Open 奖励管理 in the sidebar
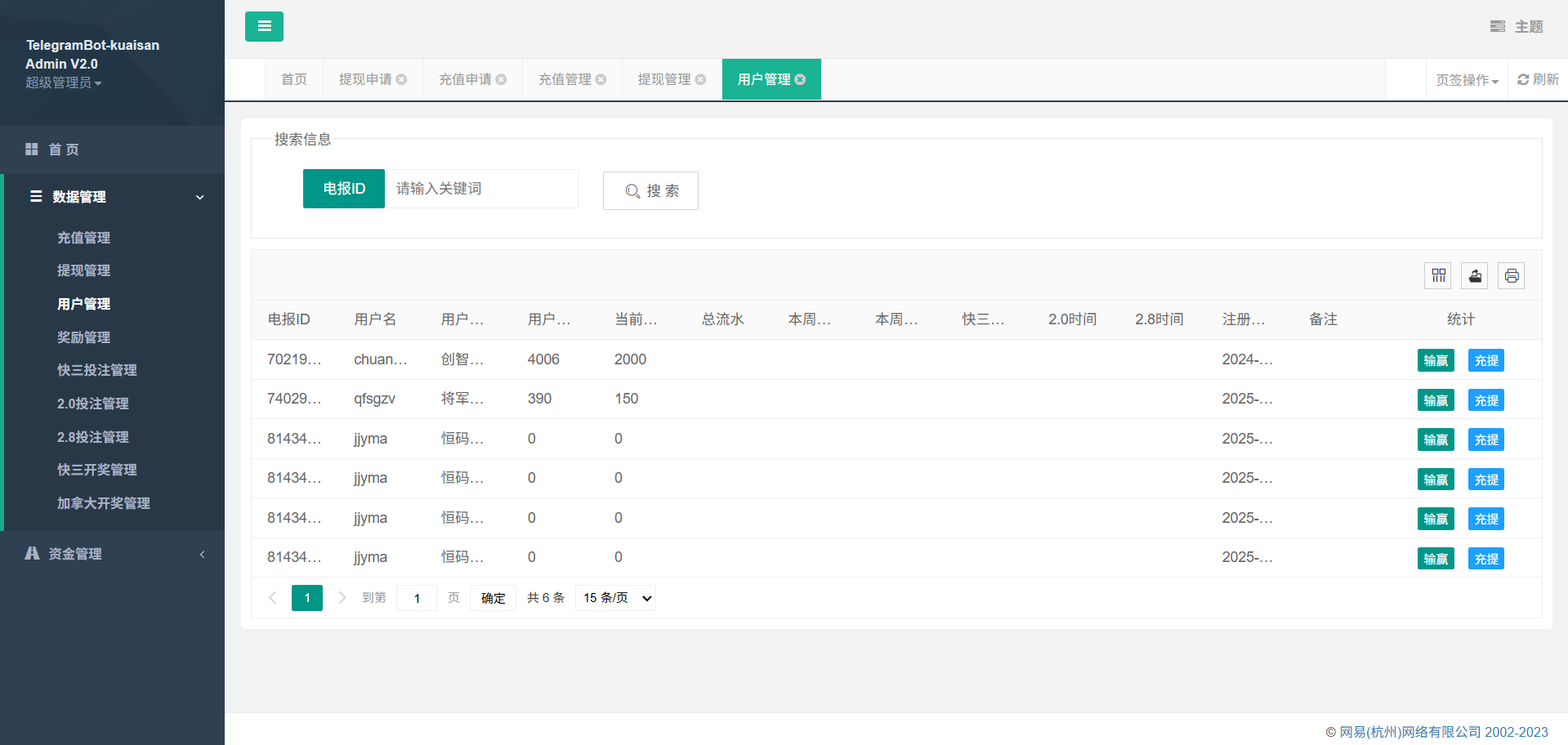 [83, 337]
